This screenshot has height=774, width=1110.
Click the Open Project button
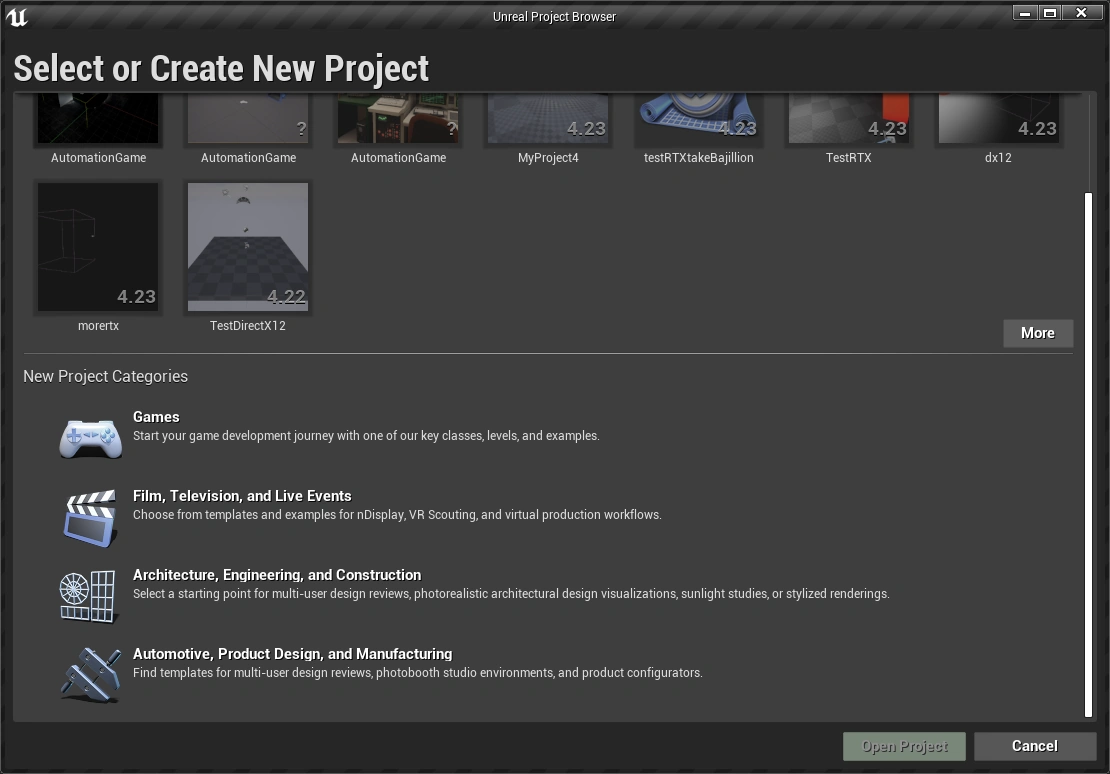point(904,746)
